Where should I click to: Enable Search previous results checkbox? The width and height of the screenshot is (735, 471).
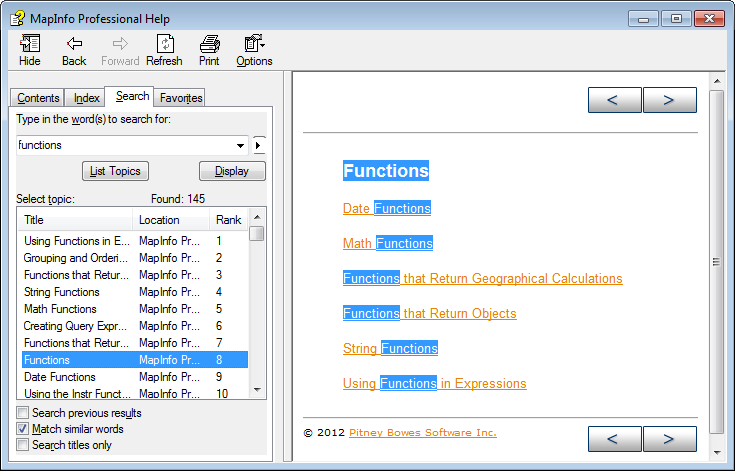(x=22, y=413)
